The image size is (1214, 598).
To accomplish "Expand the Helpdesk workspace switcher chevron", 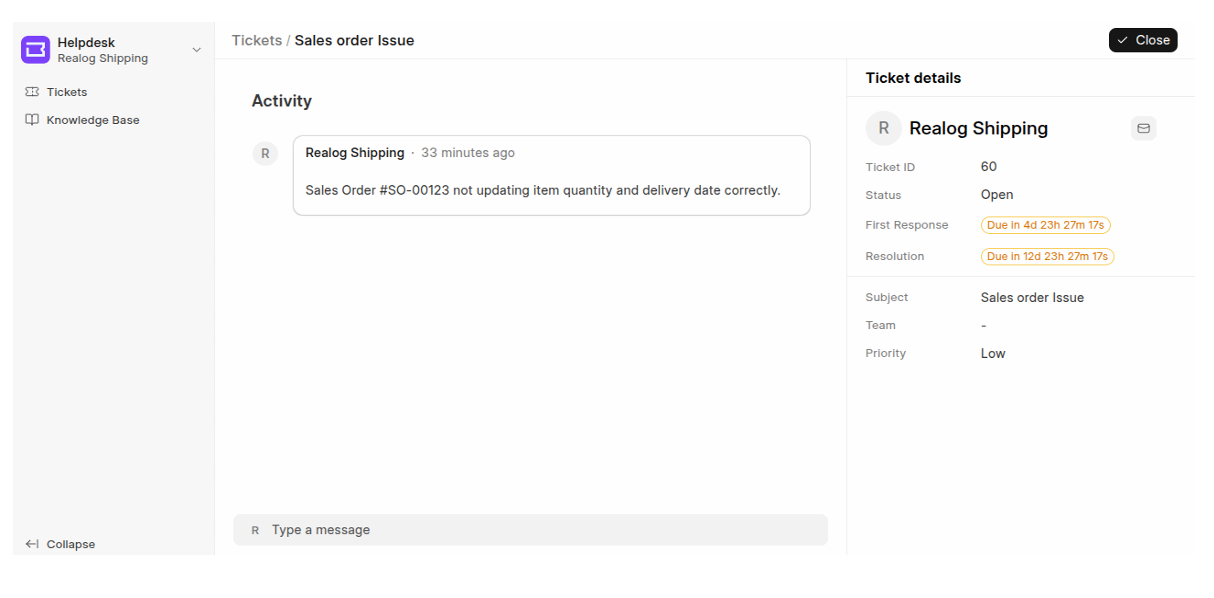I will [196, 50].
